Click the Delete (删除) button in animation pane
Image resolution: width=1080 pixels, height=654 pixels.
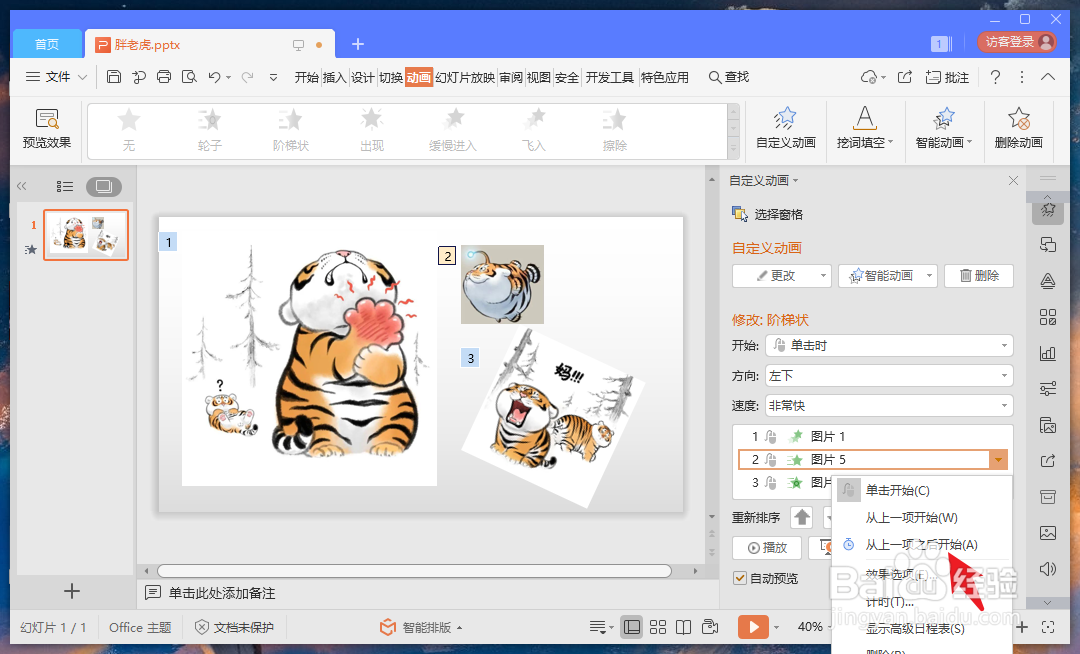click(x=979, y=276)
